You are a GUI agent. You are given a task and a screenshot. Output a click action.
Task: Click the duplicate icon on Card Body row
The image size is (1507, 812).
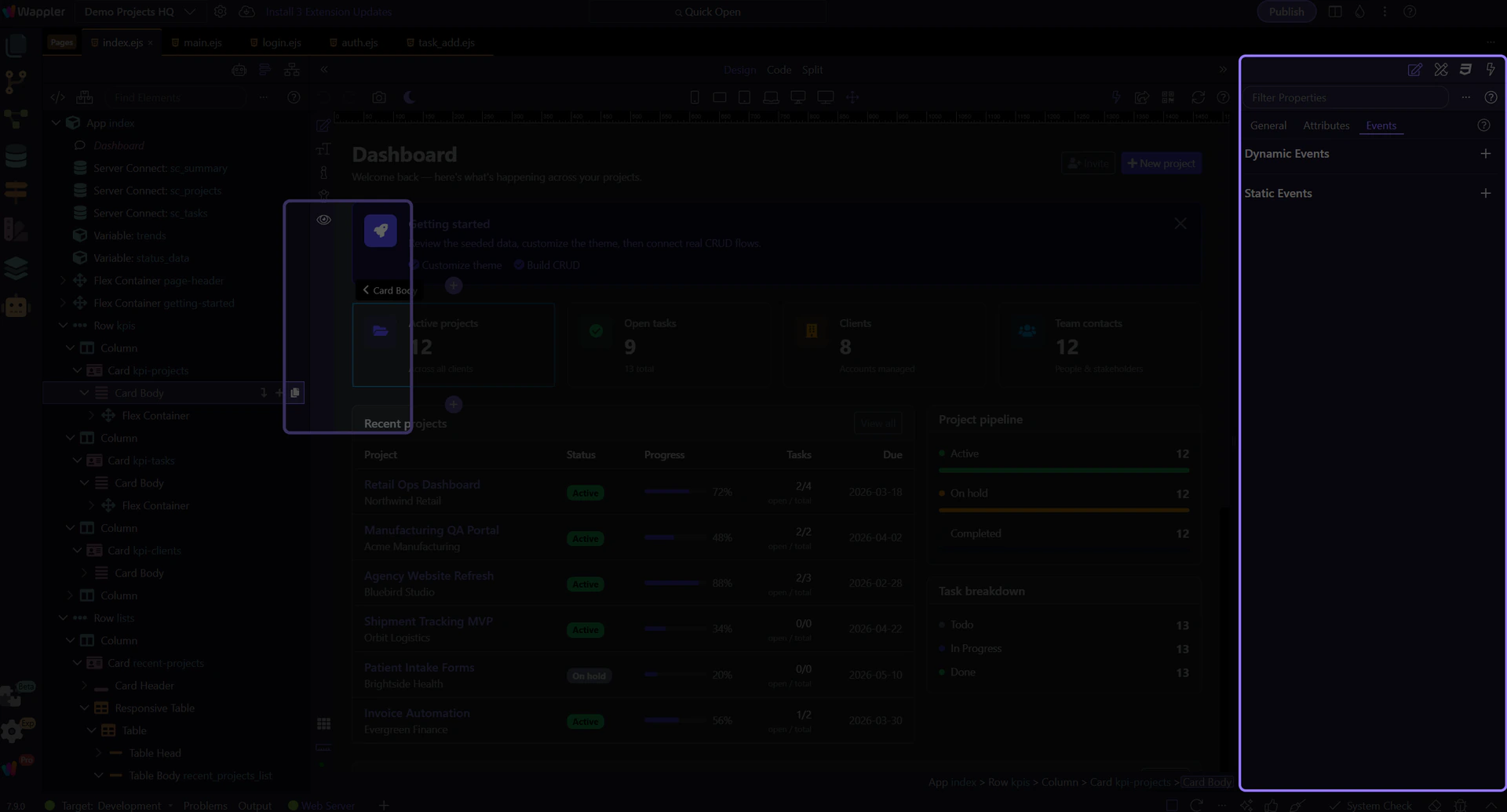(x=295, y=393)
